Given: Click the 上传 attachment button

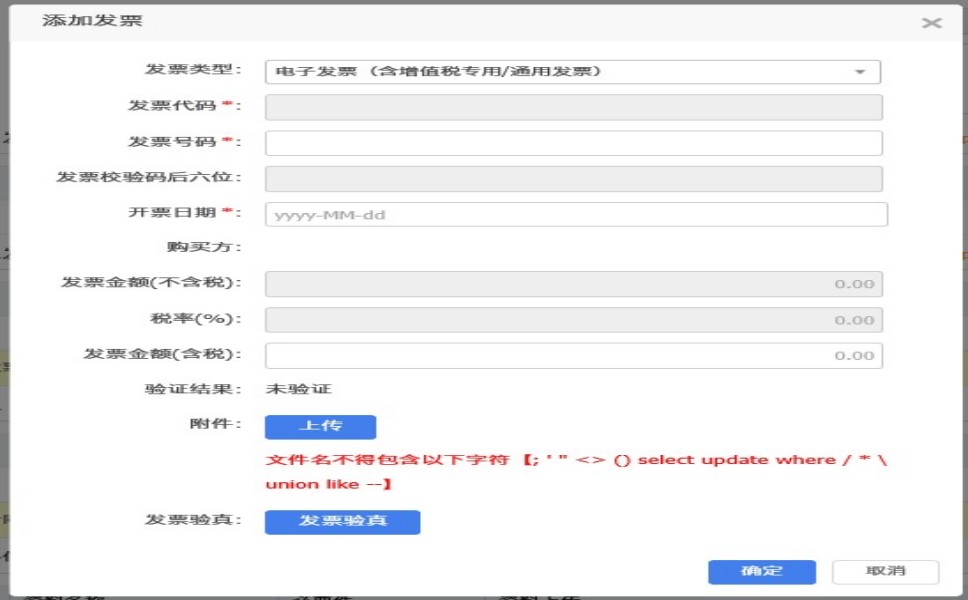Looking at the screenshot, I should tap(320, 427).
